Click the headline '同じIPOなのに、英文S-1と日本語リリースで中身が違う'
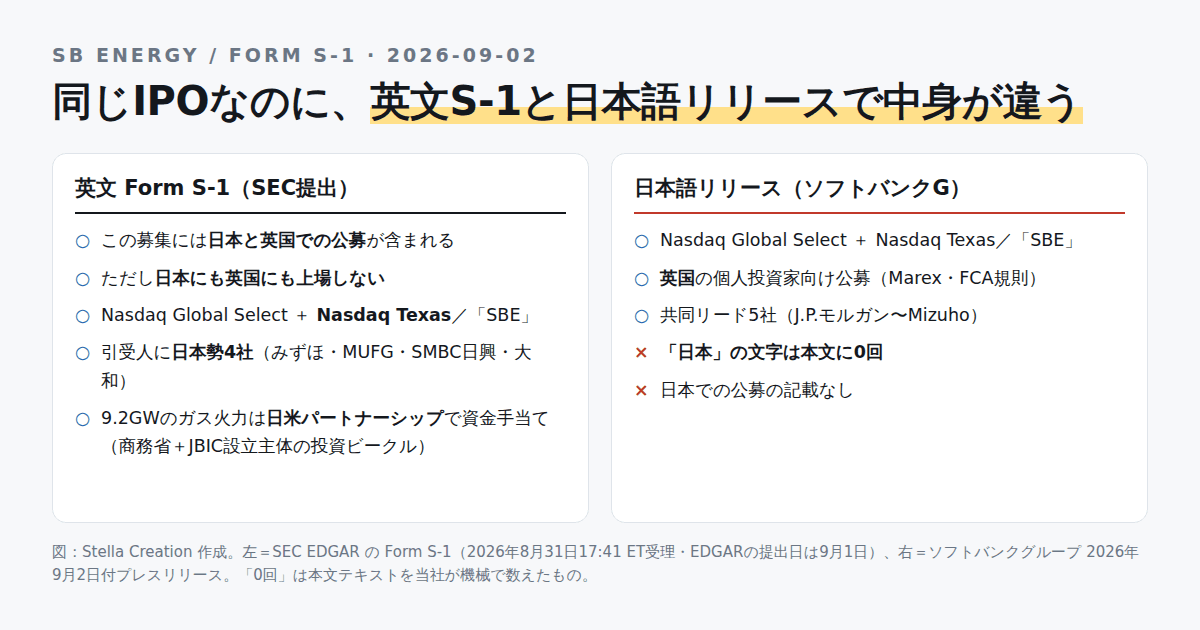This screenshot has width=1200, height=630. coord(566,102)
